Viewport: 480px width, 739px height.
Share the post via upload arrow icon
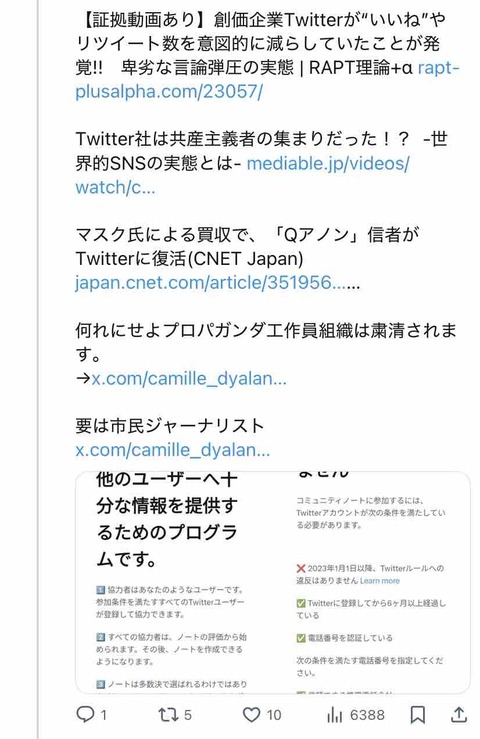(x=458, y=715)
